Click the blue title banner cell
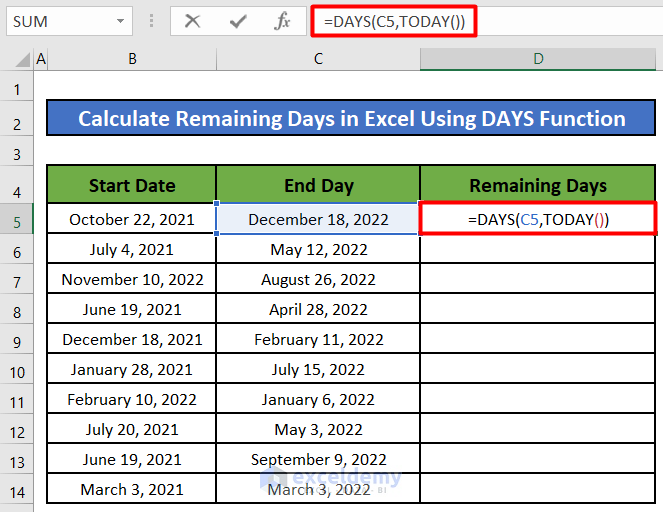 [351, 119]
